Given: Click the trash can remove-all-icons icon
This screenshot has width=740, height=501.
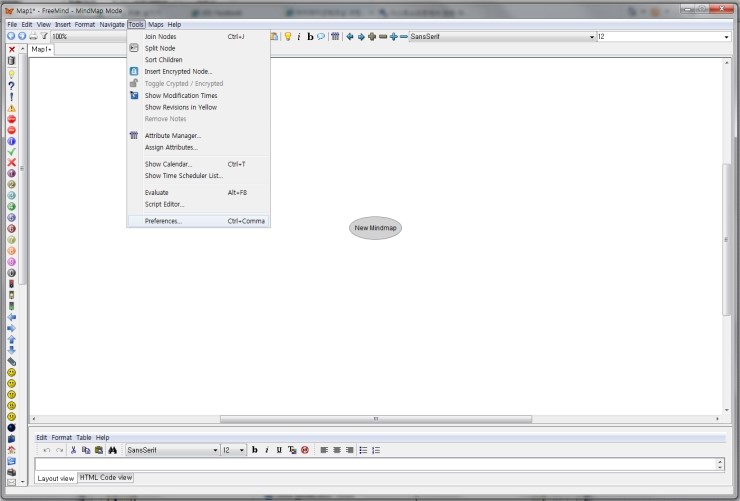Looking at the screenshot, I should click(x=11, y=61).
